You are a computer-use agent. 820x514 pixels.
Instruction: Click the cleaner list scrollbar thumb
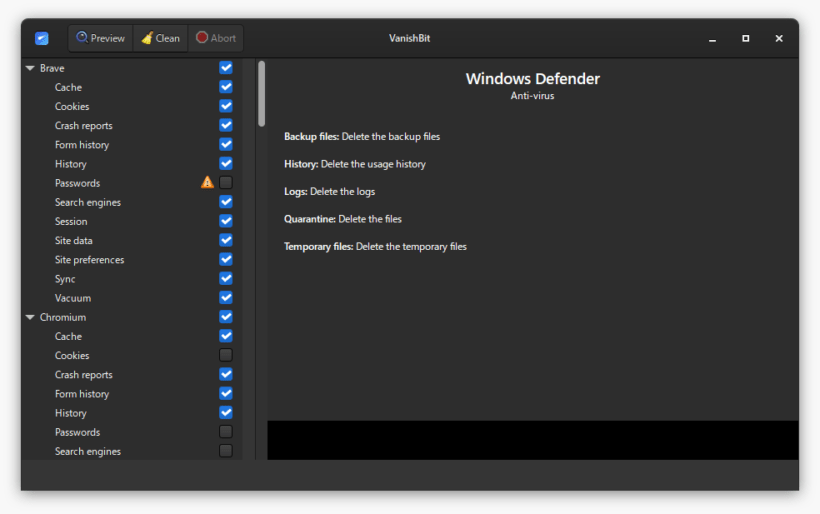click(261, 94)
